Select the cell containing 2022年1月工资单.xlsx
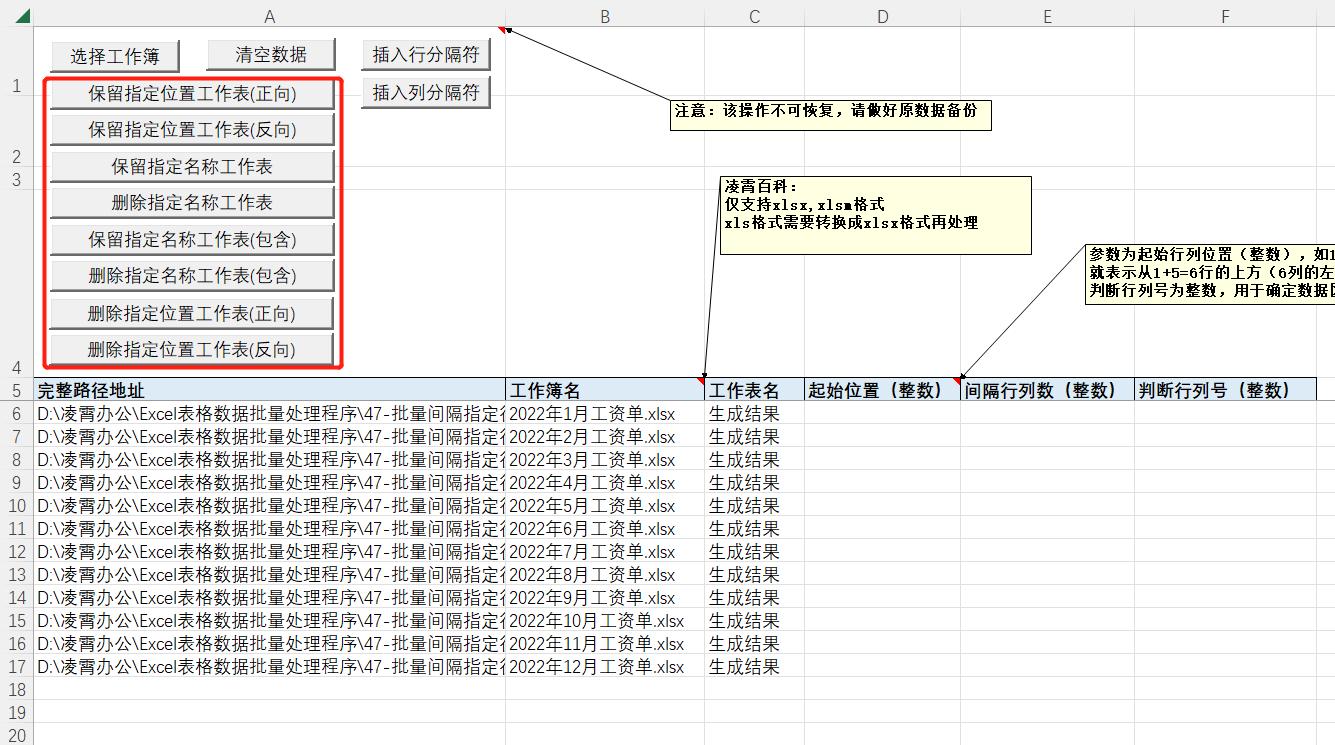The width and height of the screenshot is (1335, 745). (604, 413)
